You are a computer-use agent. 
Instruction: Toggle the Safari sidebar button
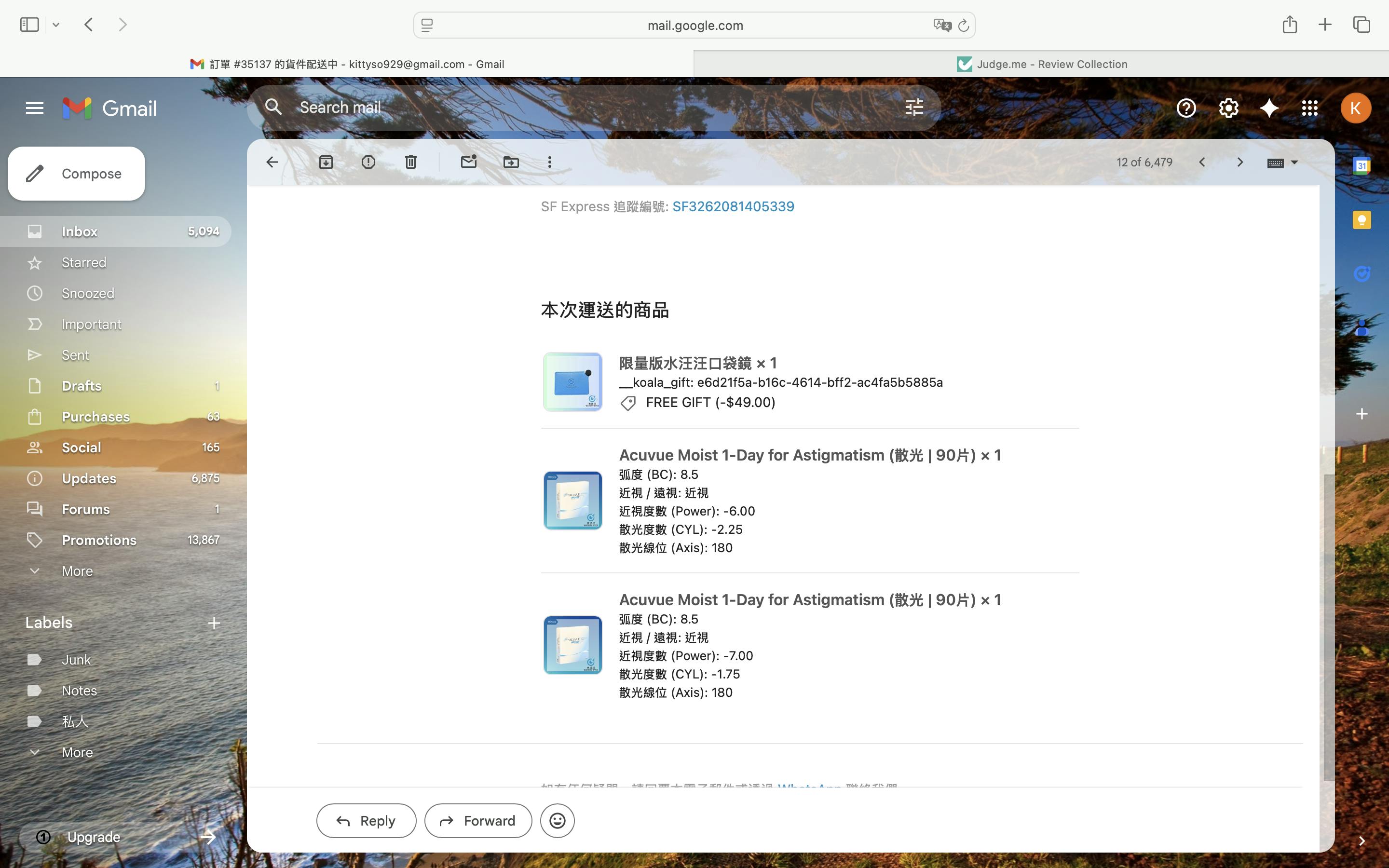pos(29,25)
